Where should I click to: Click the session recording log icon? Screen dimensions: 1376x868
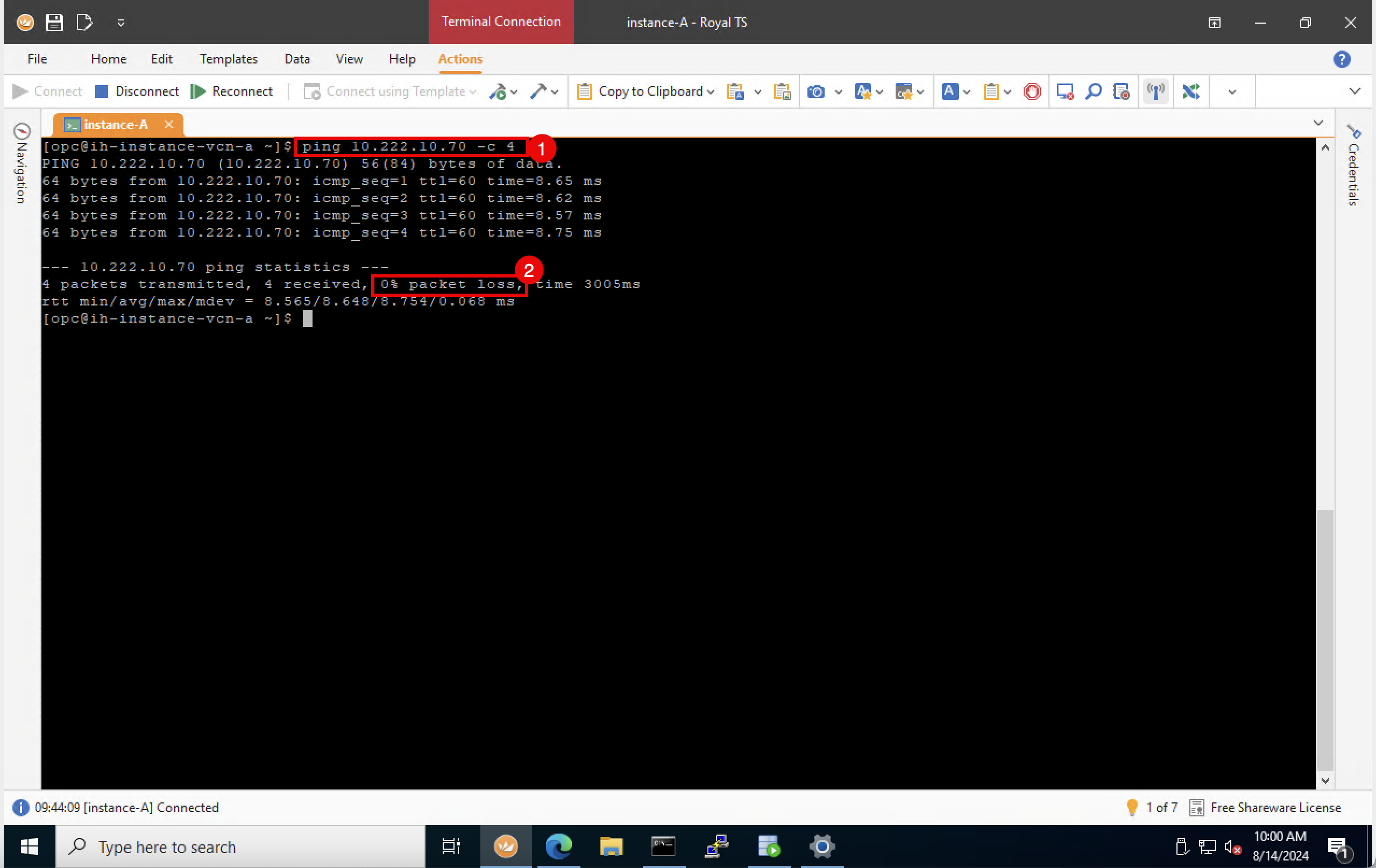(1121, 91)
